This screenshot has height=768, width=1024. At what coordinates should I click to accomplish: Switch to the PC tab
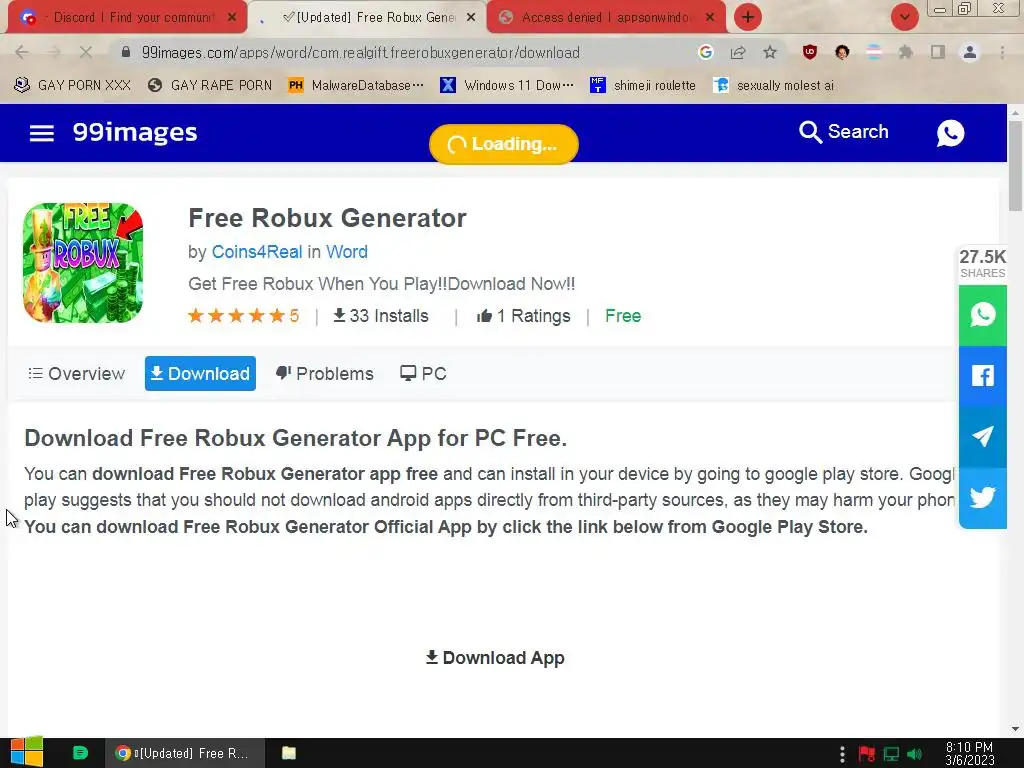[423, 374]
